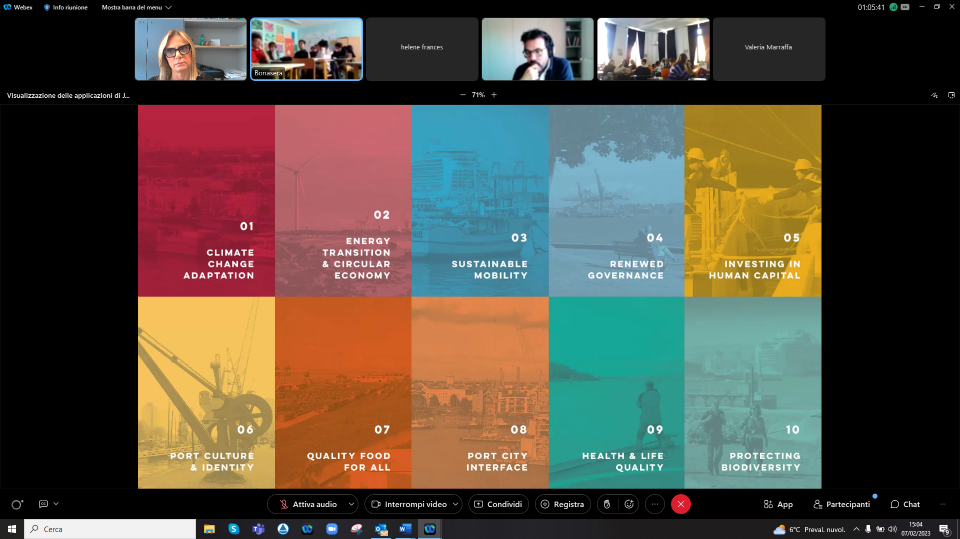This screenshot has height=539, width=960.
Task: Open the Partecipanti panel
Action: pos(841,504)
